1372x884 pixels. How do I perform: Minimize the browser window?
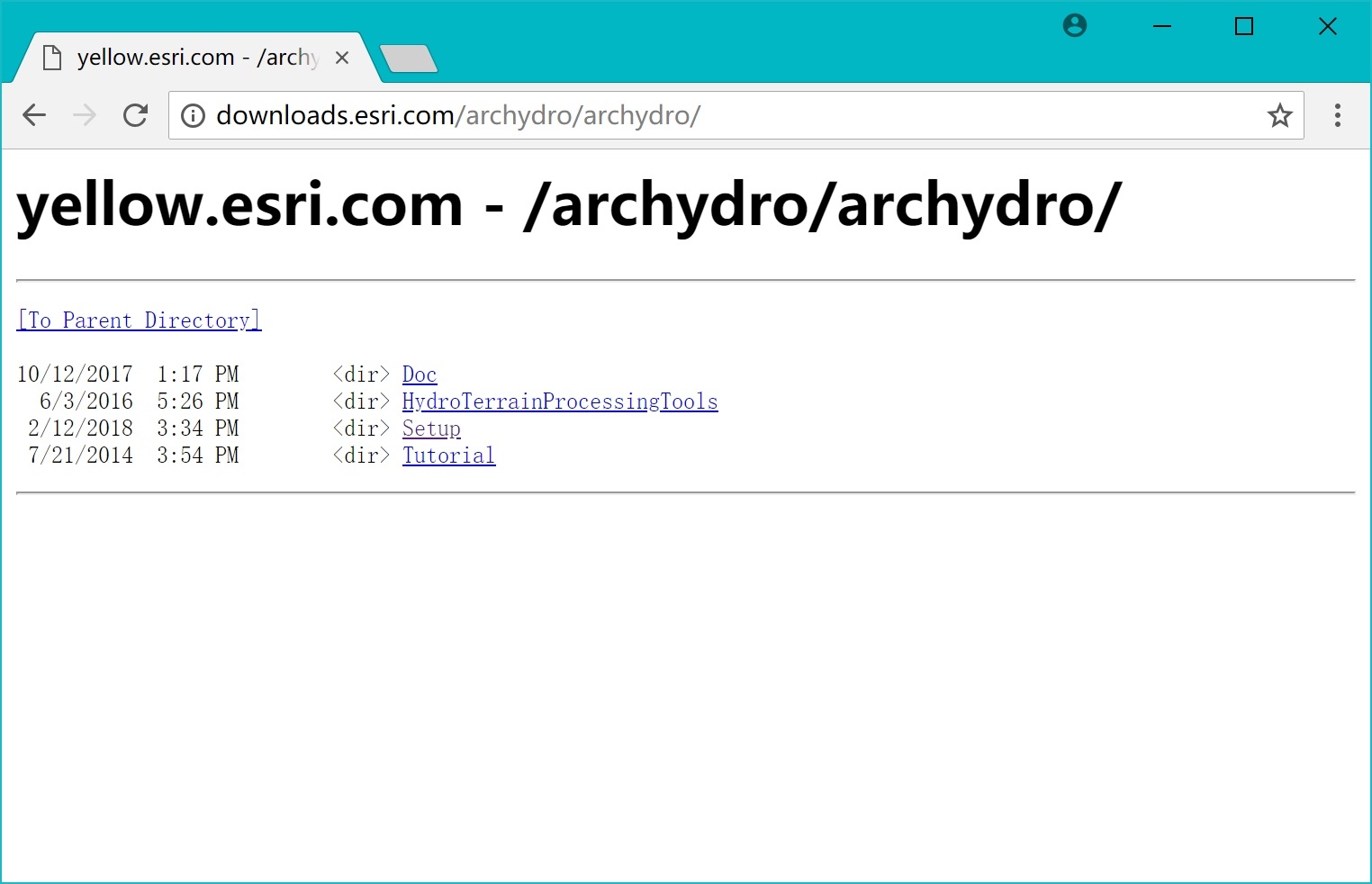(x=1162, y=26)
